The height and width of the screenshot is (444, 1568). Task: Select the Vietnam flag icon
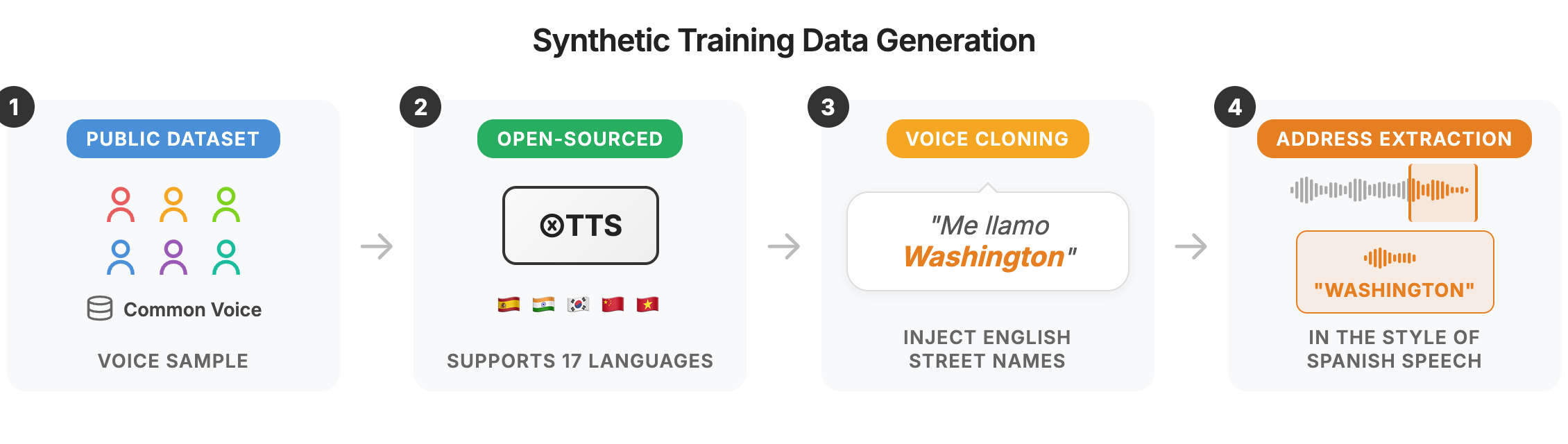pyautogui.click(x=647, y=305)
